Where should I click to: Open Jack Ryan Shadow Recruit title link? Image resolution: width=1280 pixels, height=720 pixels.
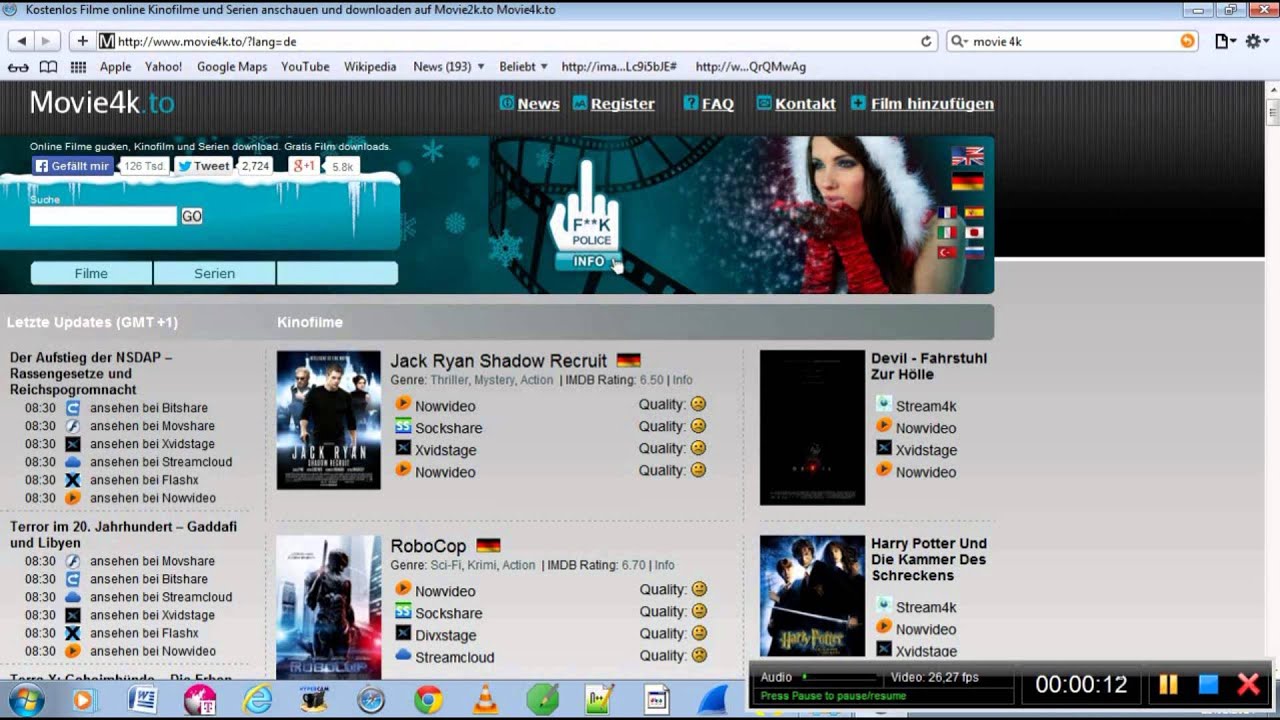point(498,361)
